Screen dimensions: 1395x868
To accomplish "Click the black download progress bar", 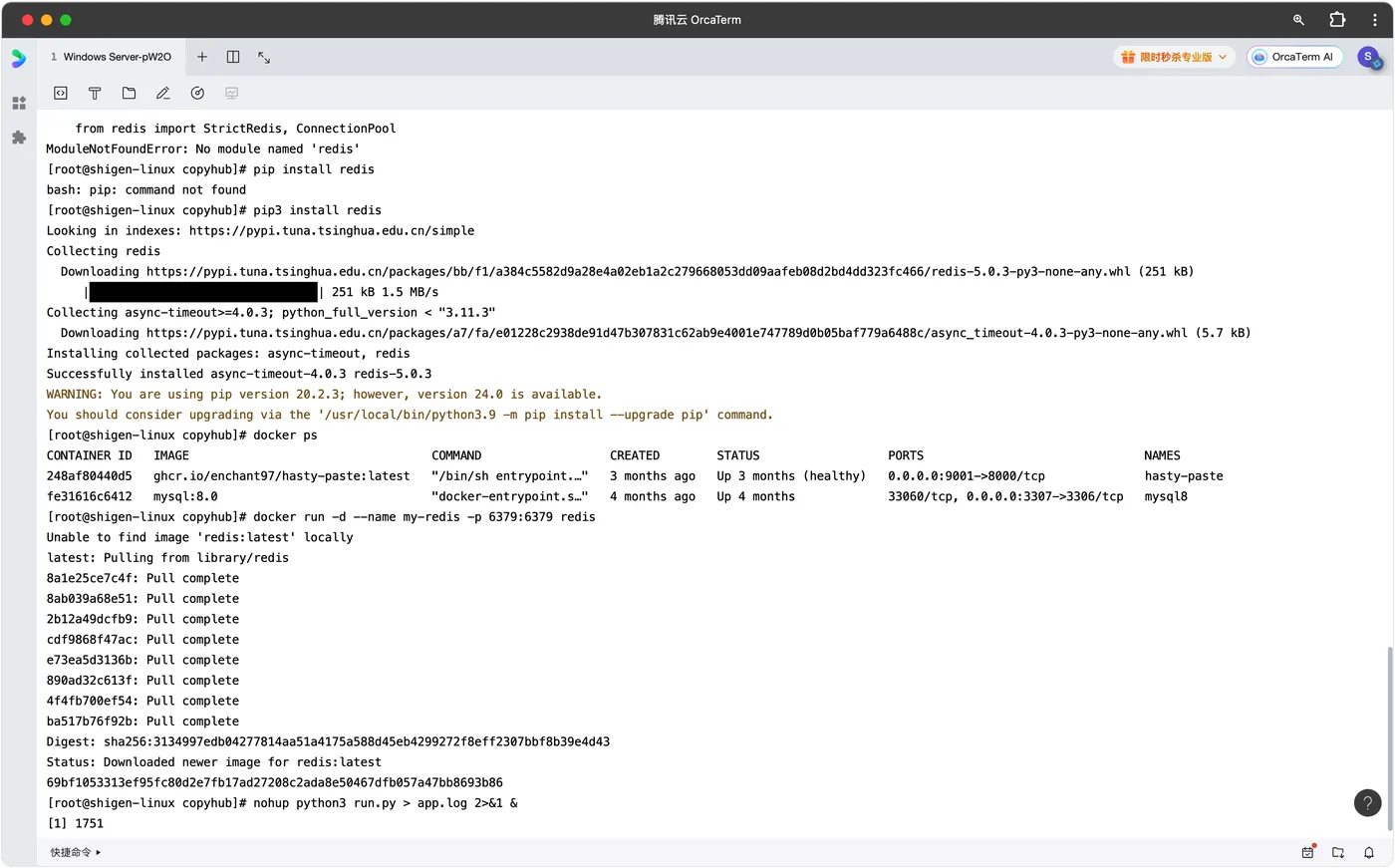I will (x=203, y=292).
